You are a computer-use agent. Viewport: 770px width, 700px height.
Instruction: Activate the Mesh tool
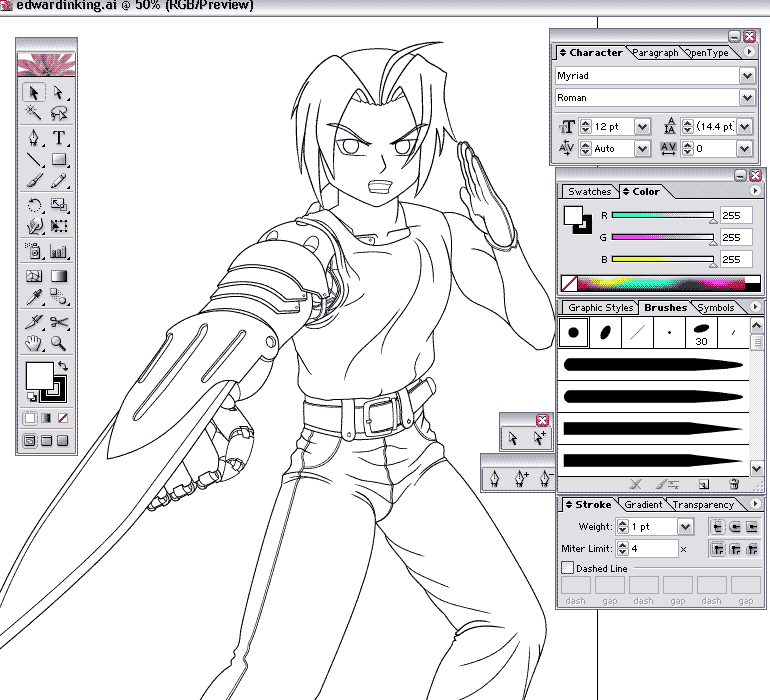click(x=34, y=276)
